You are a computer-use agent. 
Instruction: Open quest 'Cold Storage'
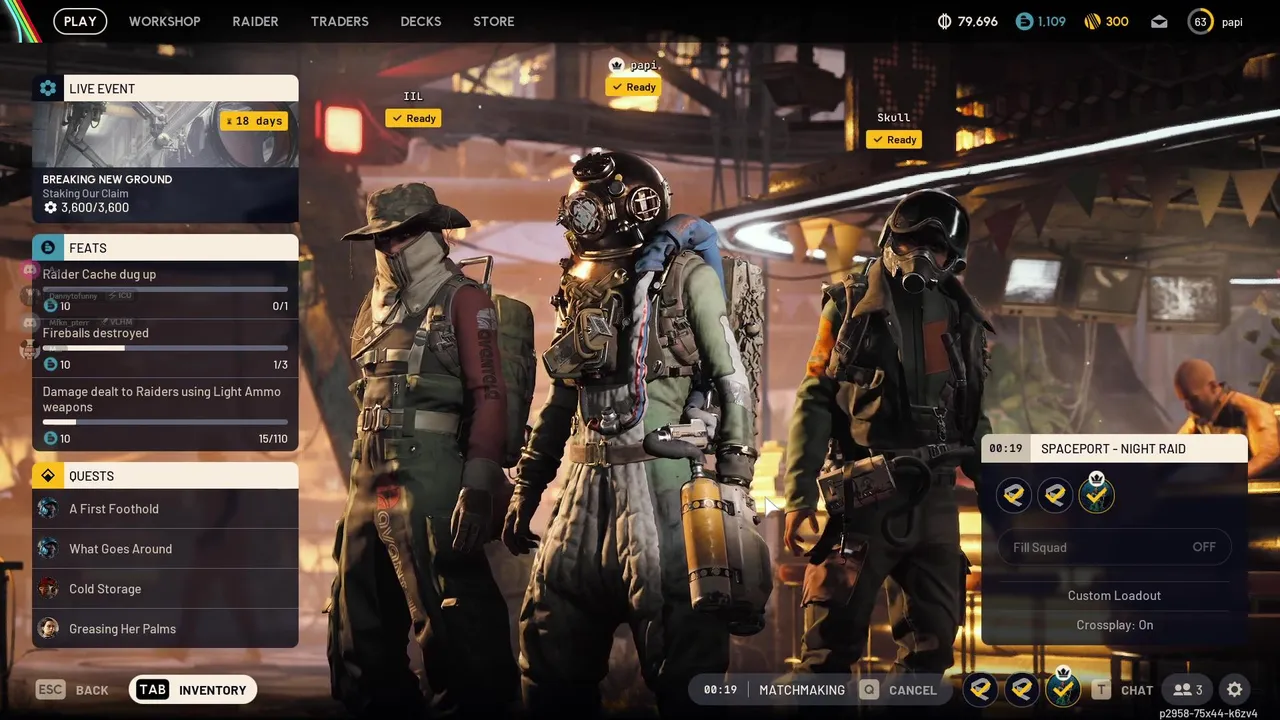point(165,588)
